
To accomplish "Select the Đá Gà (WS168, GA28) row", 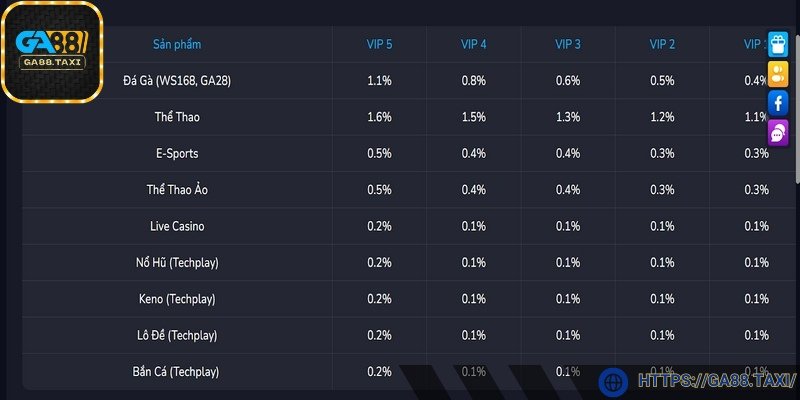I will pos(177,80).
